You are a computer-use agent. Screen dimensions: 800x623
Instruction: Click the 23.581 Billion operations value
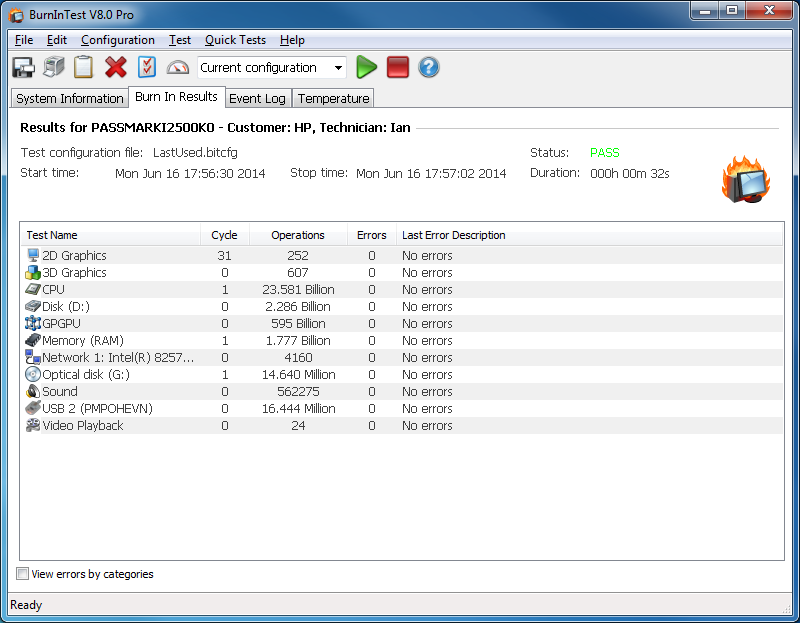(x=298, y=289)
